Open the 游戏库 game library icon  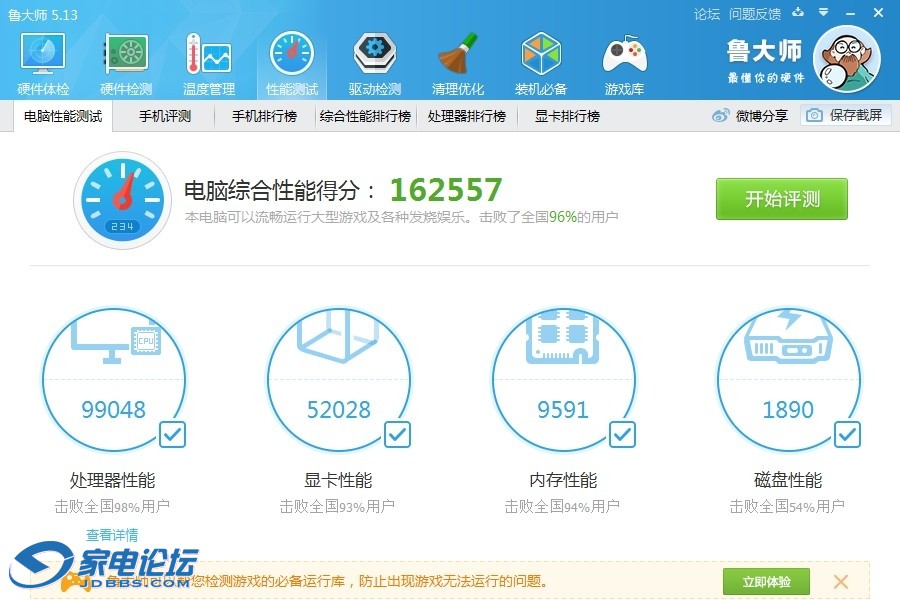pos(624,62)
